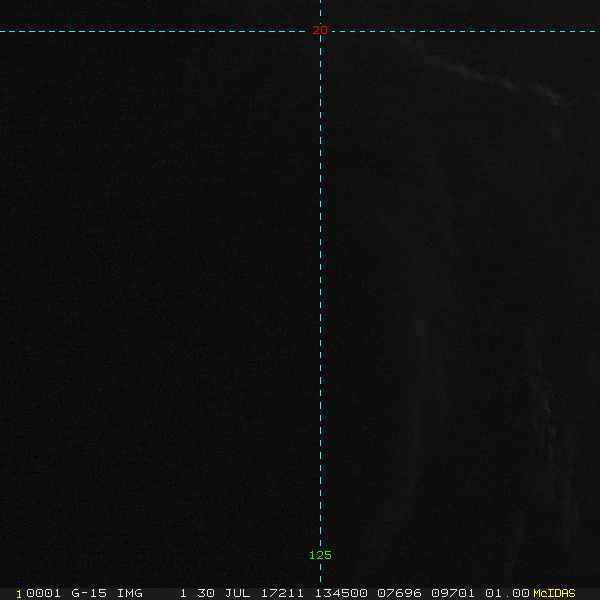The image size is (600, 600).
Task: Click the white dashed latitude line left portion
Action: click(150, 31)
